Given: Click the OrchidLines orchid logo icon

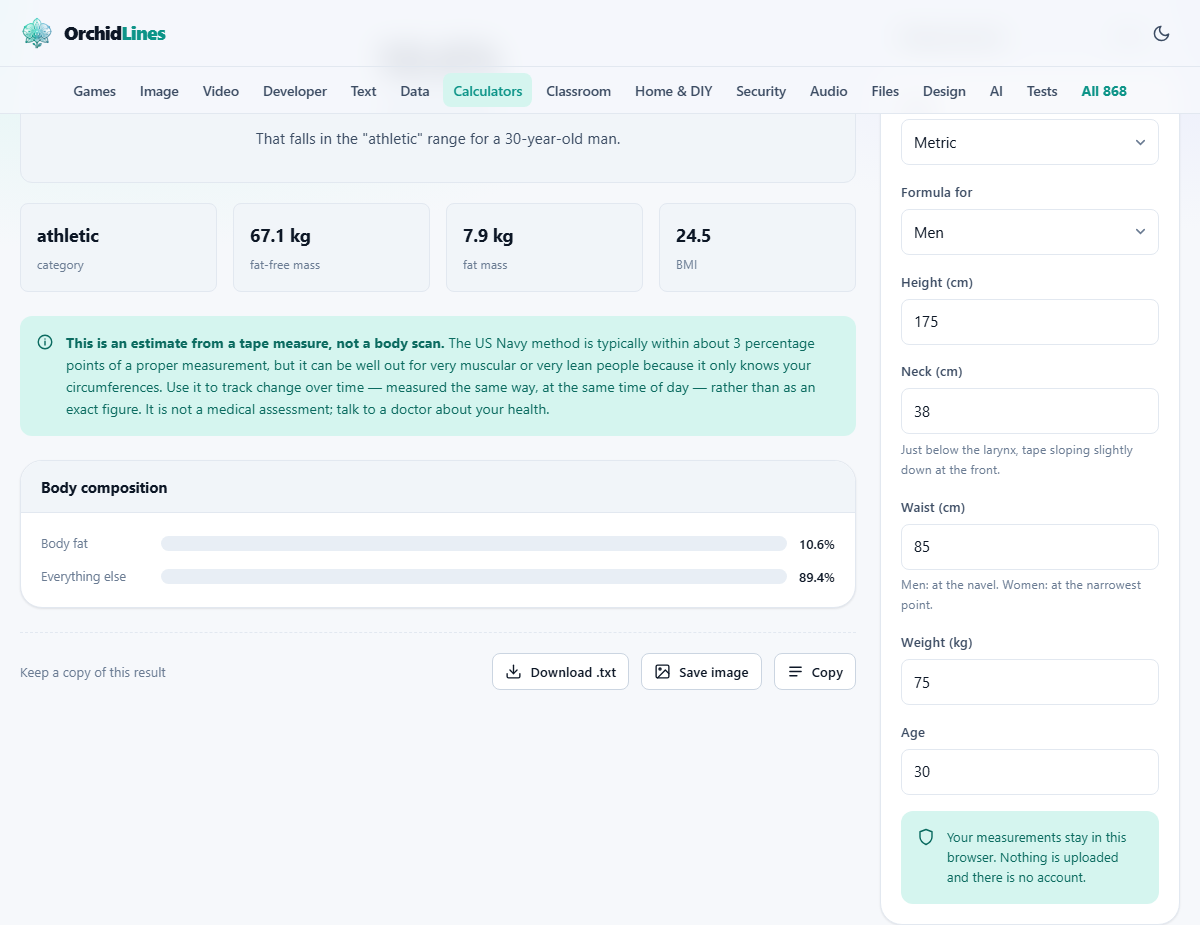Looking at the screenshot, I should tap(37, 33).
